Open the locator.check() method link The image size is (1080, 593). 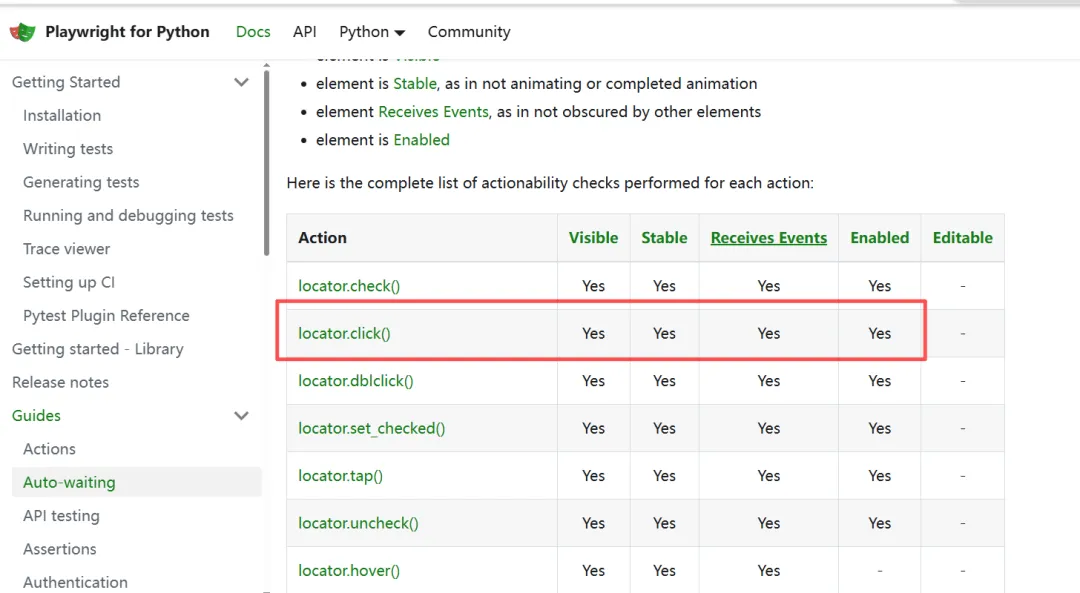click(x=349, y=286)
